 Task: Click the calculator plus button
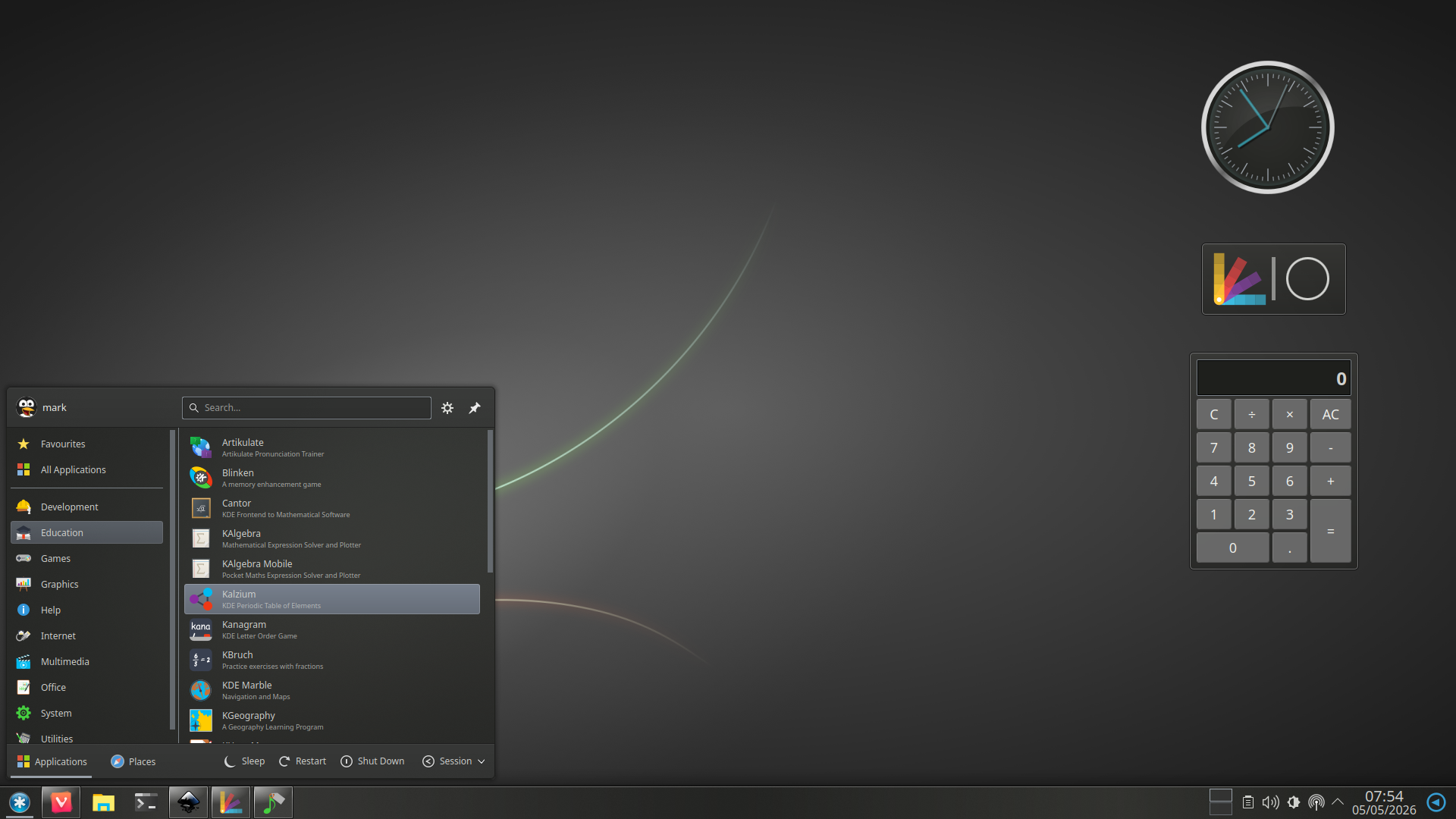tap(1331, 482)
